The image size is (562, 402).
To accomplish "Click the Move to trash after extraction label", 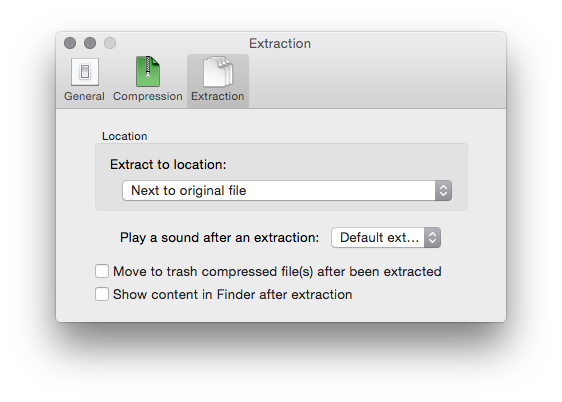I will 277,272.
